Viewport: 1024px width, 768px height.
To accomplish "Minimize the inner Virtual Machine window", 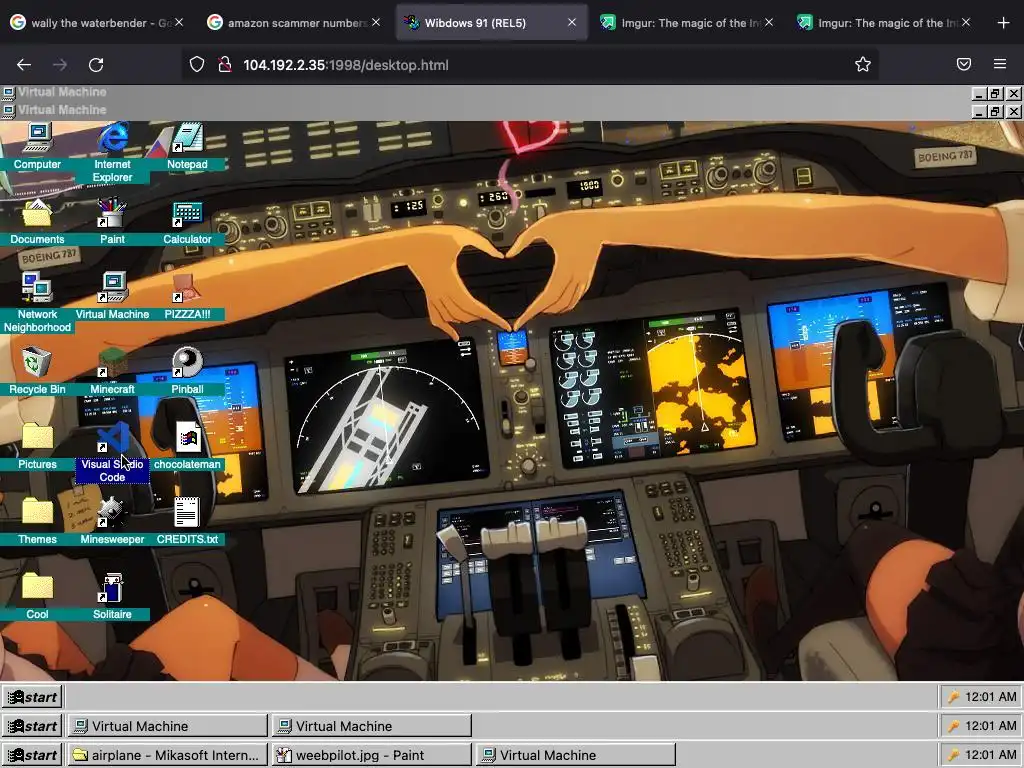I will [x=978, y=112].
